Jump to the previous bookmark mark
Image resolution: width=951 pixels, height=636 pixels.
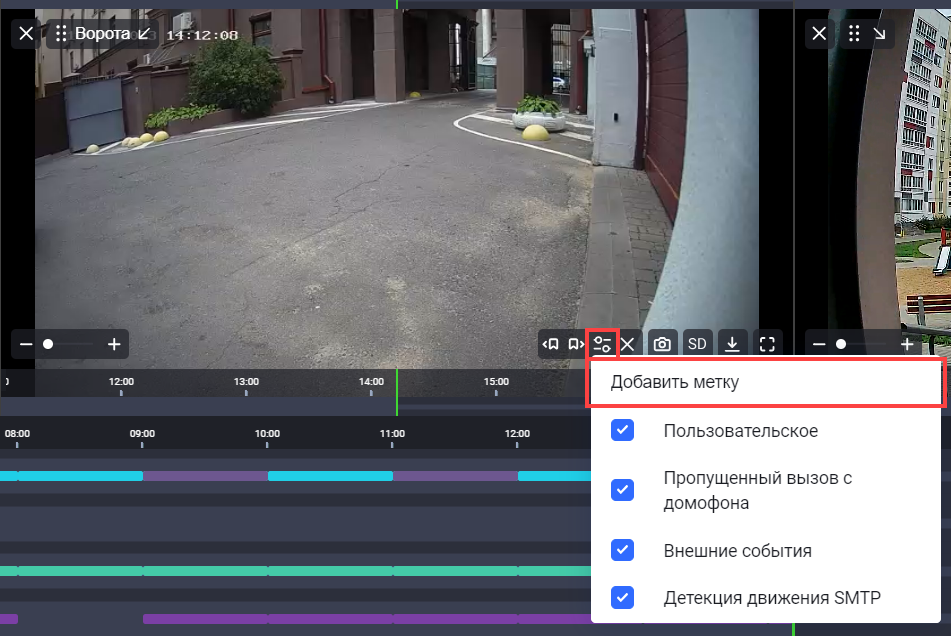550,344
